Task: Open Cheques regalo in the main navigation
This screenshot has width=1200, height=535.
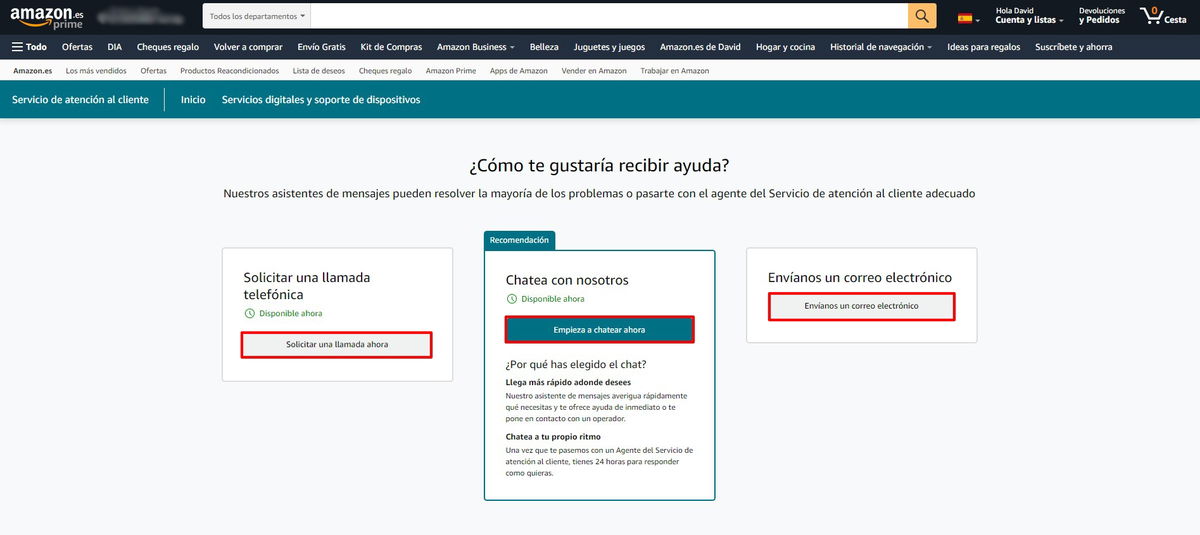Action: tap(168, 47)
